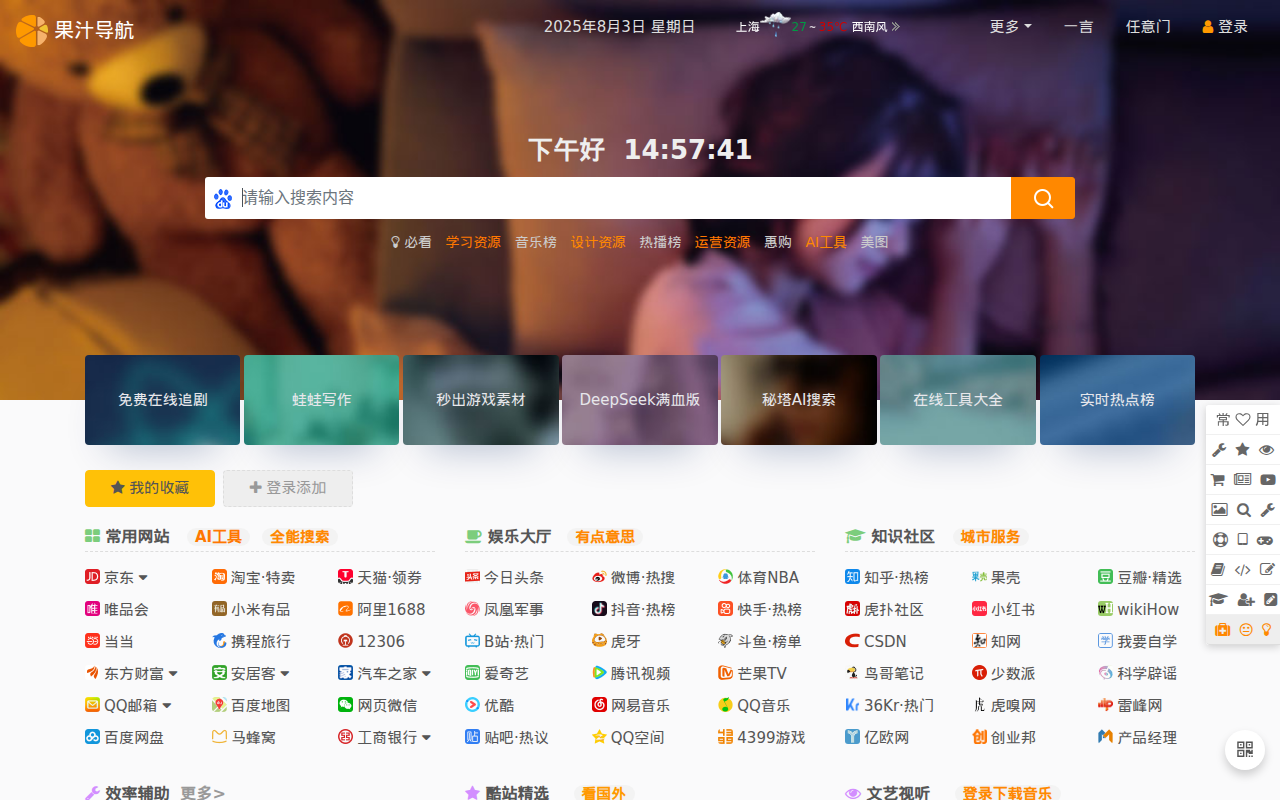Switch to the AI工具 tab beside 常用网站
Screen dimensions: 1280x800
(218, 537)
